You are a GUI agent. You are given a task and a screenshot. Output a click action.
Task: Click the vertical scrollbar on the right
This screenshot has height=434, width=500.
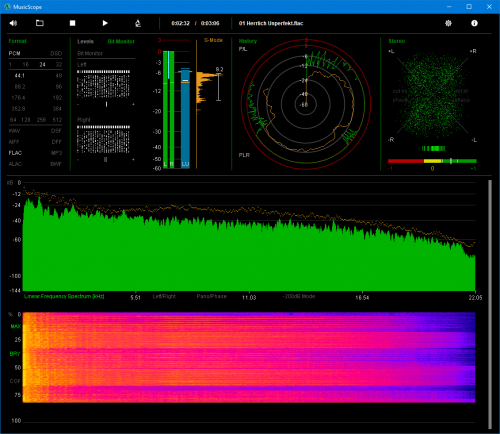pyautogui.click(x=490, y=304)
